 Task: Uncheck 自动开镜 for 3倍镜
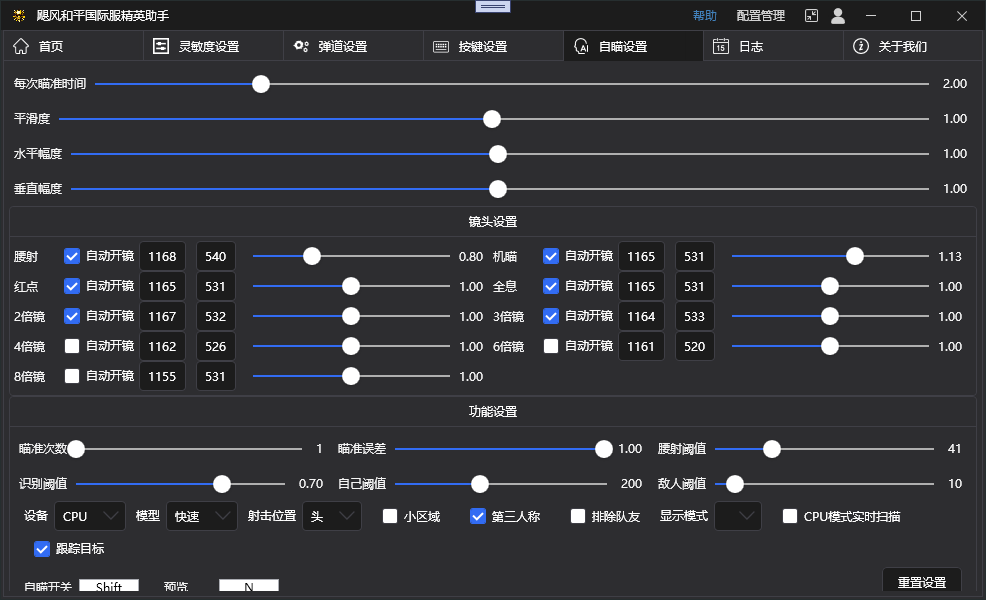551,316
